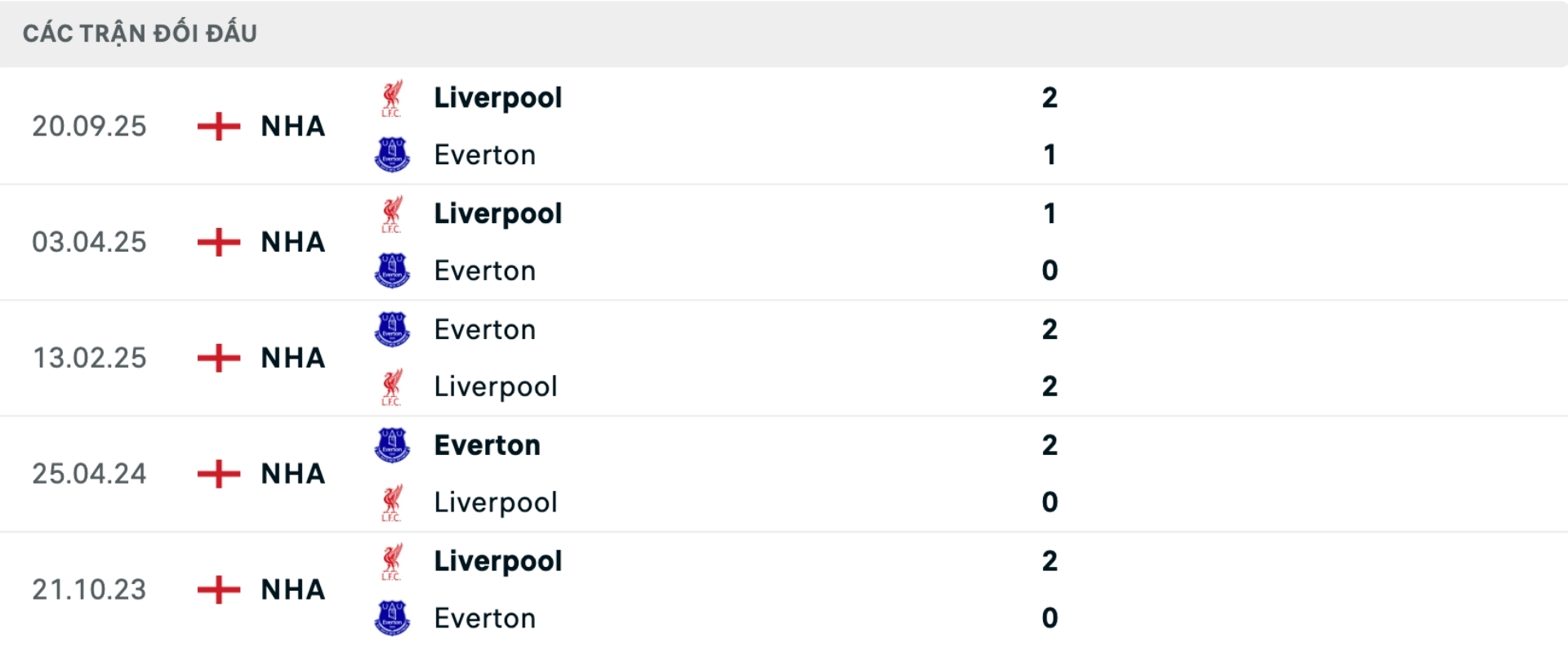Click Everton crest in the 21.10.23 match
Viewport: 1568px width, 647px height.
pyautogui.click(x=392, y=618)
